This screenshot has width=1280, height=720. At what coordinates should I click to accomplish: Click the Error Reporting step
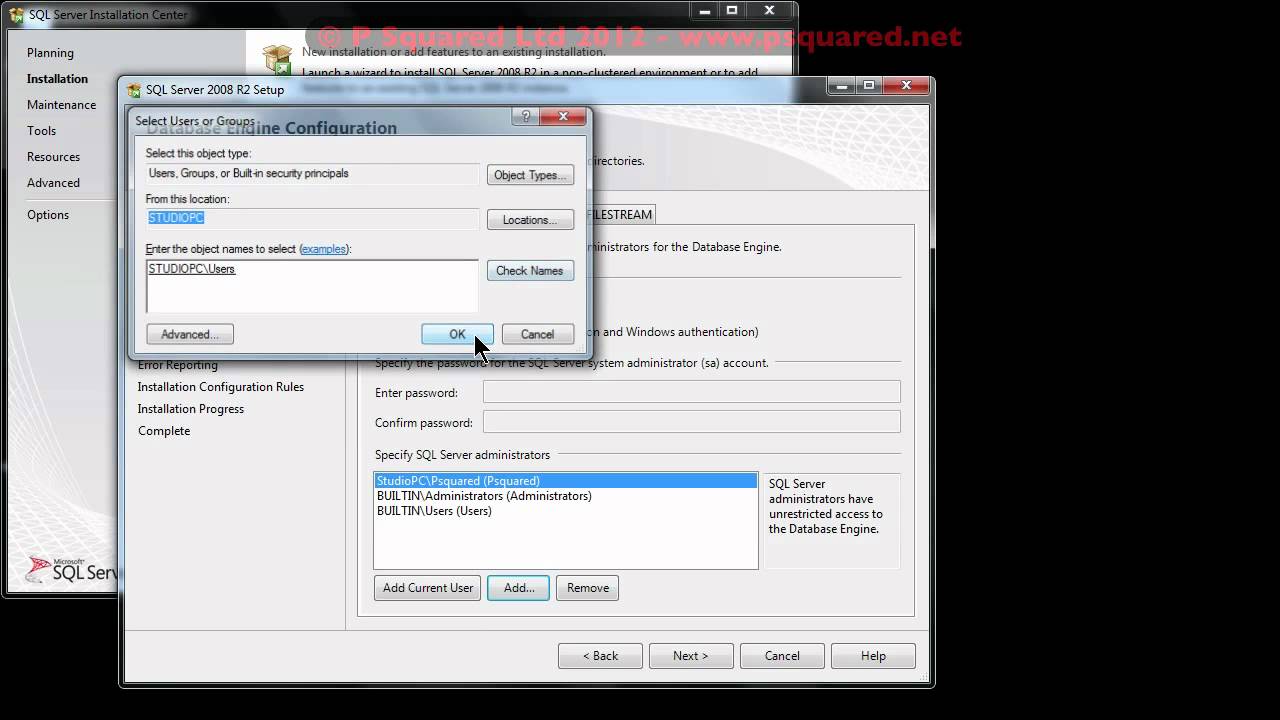click(x=178, y=365)
